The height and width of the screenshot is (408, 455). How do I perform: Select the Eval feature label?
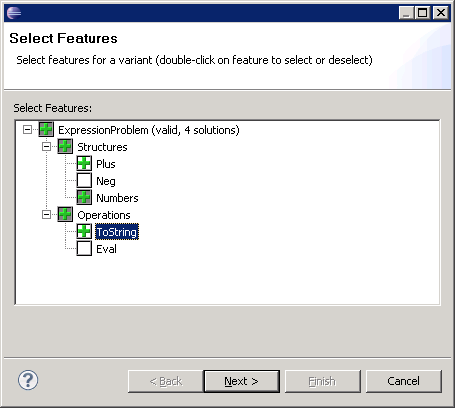[x=106, y=249]
